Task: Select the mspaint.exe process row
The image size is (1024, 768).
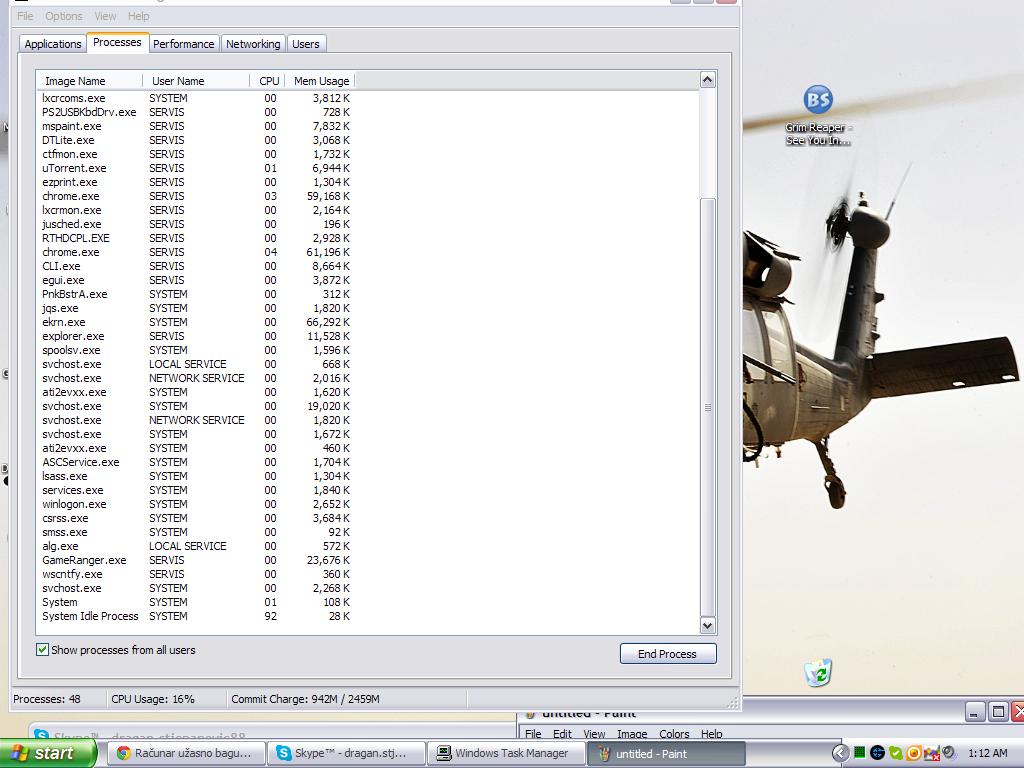Action: tap(196, 126)
